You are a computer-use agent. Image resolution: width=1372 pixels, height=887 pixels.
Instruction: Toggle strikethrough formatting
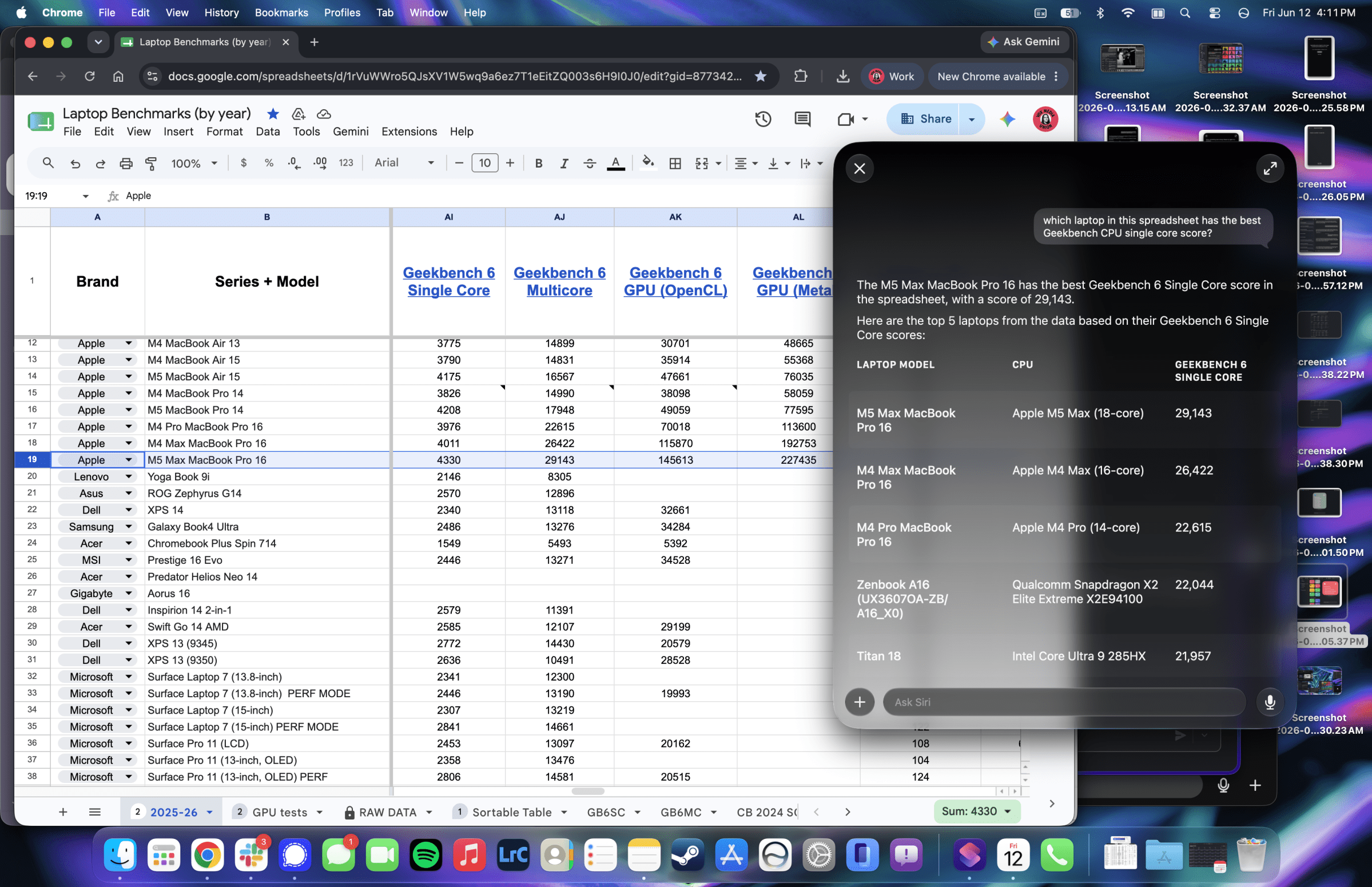[x=589, y=164]
